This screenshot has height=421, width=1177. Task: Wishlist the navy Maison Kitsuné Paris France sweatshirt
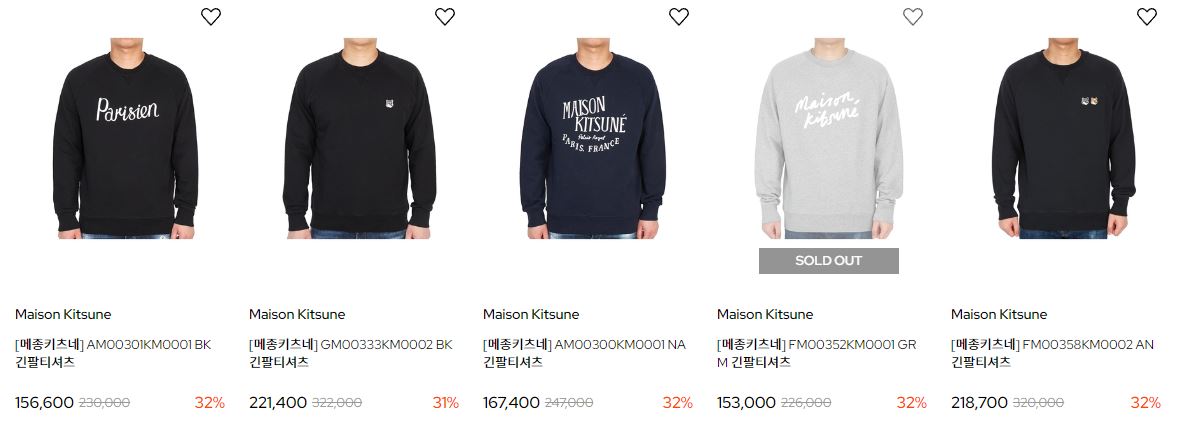(x=679, y=17)
